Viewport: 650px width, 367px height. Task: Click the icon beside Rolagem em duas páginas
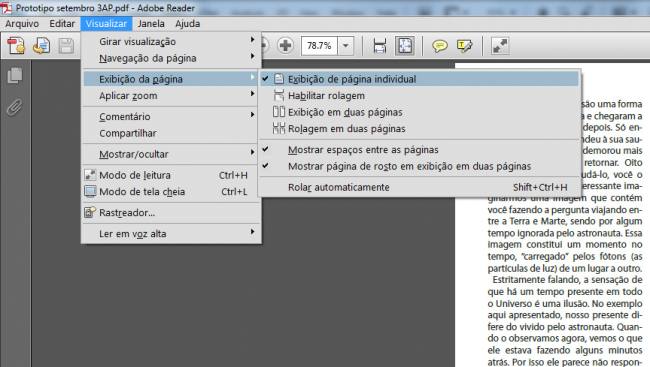pos(279,129)
